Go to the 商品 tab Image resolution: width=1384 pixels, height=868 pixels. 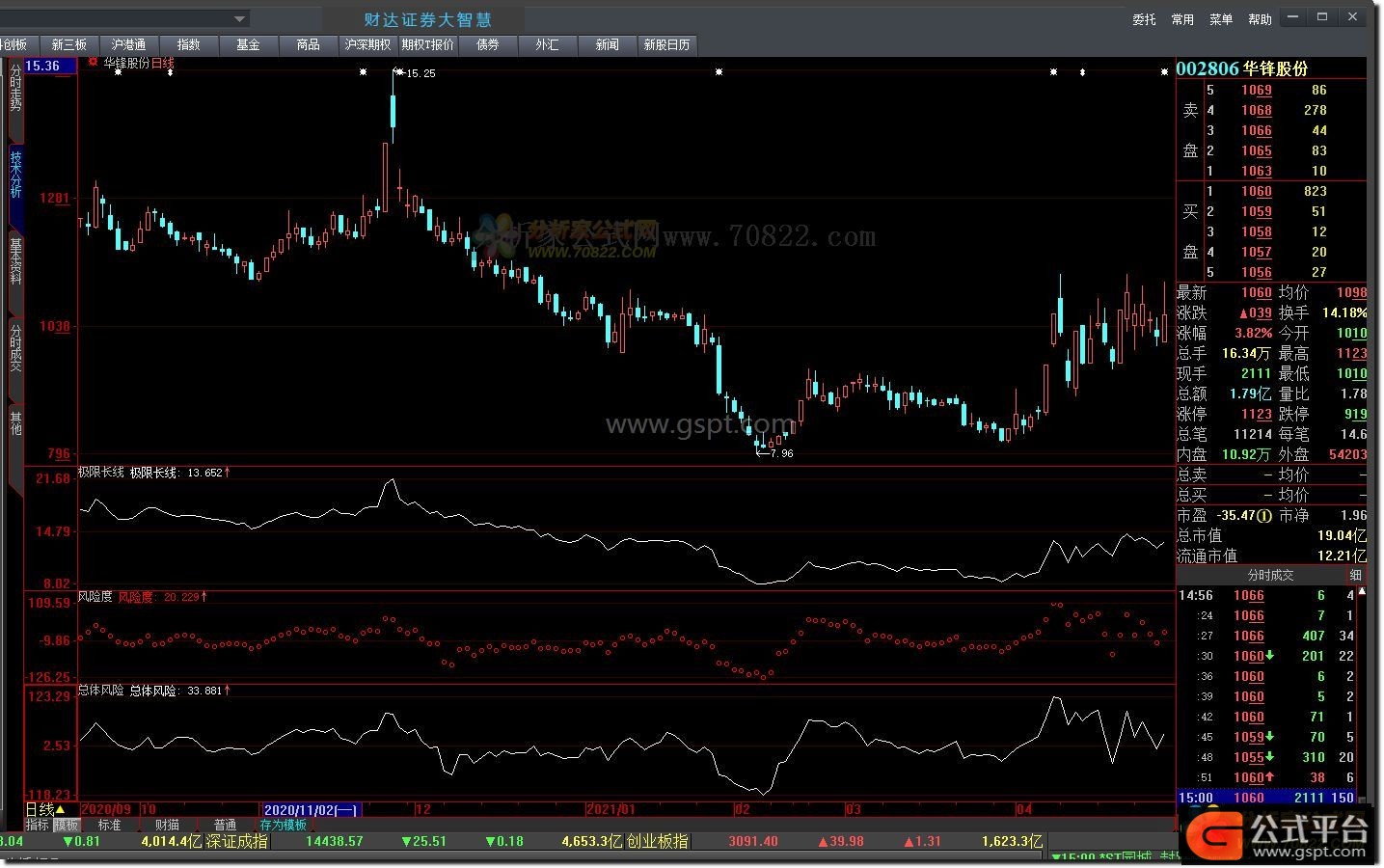point(308,44)
